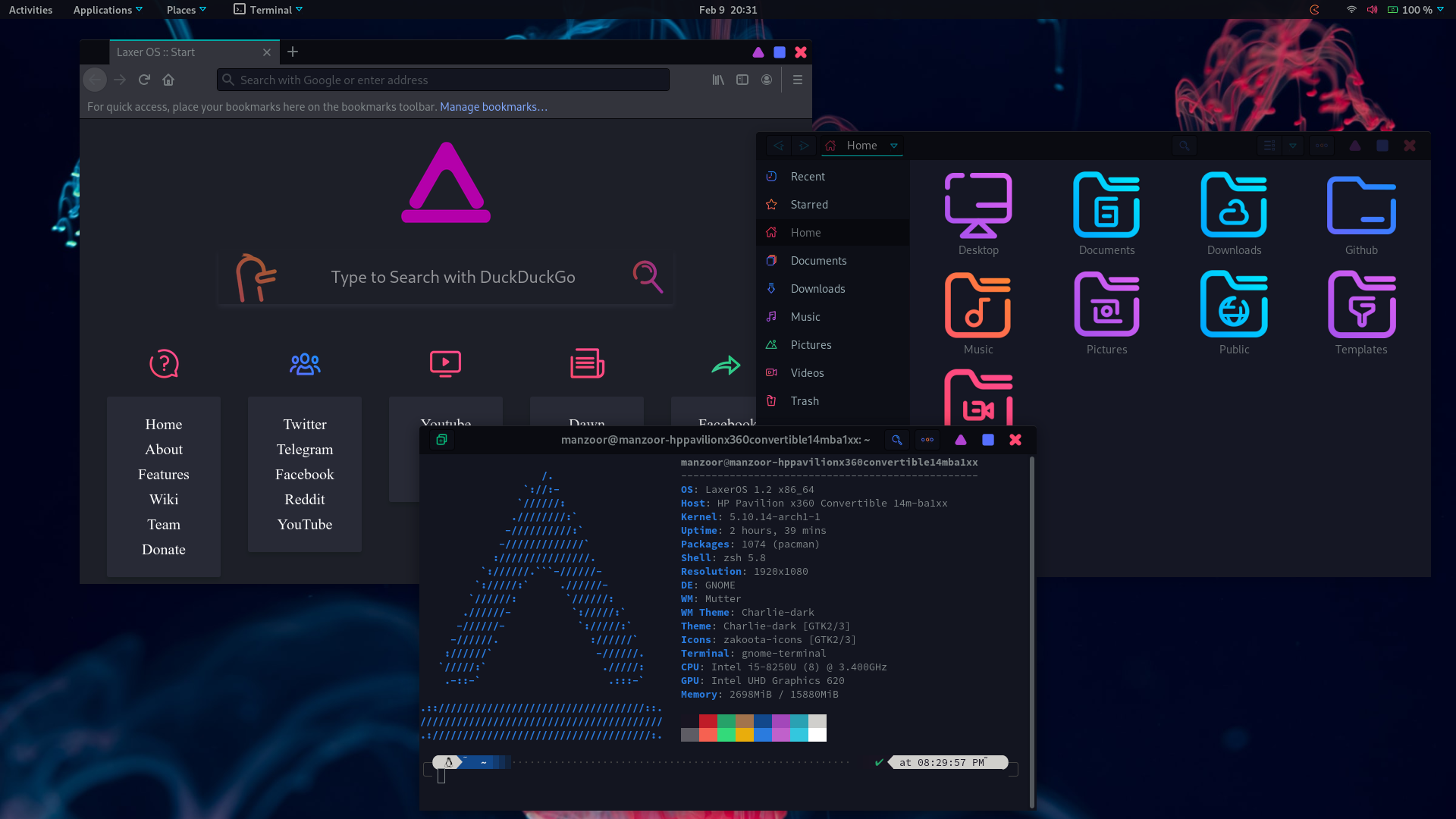1456x819 pixels.
Task: Open the terminal three-dot menu
Action: point(927,440)
